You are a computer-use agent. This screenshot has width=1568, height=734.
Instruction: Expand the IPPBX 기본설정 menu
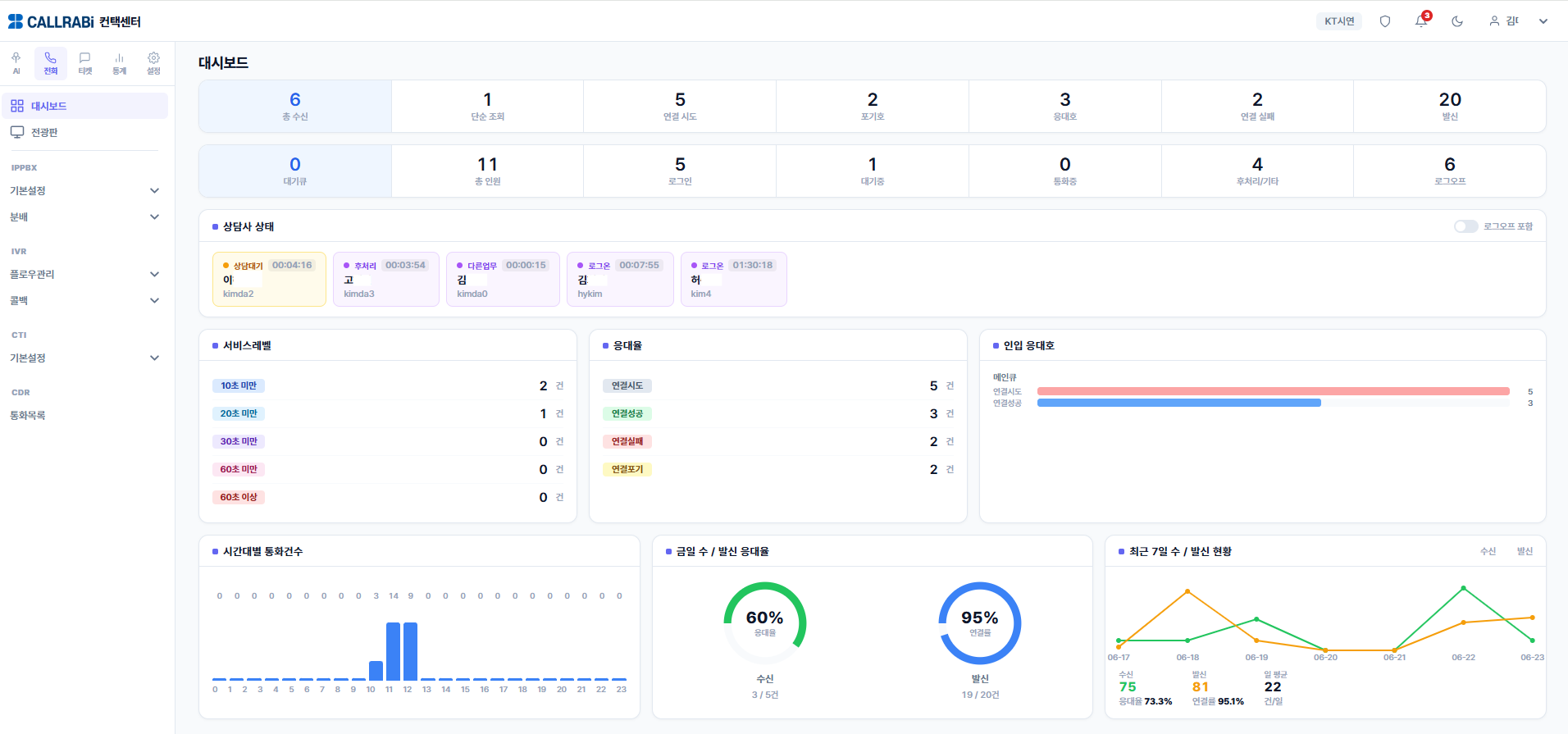(x=84, y=190)
